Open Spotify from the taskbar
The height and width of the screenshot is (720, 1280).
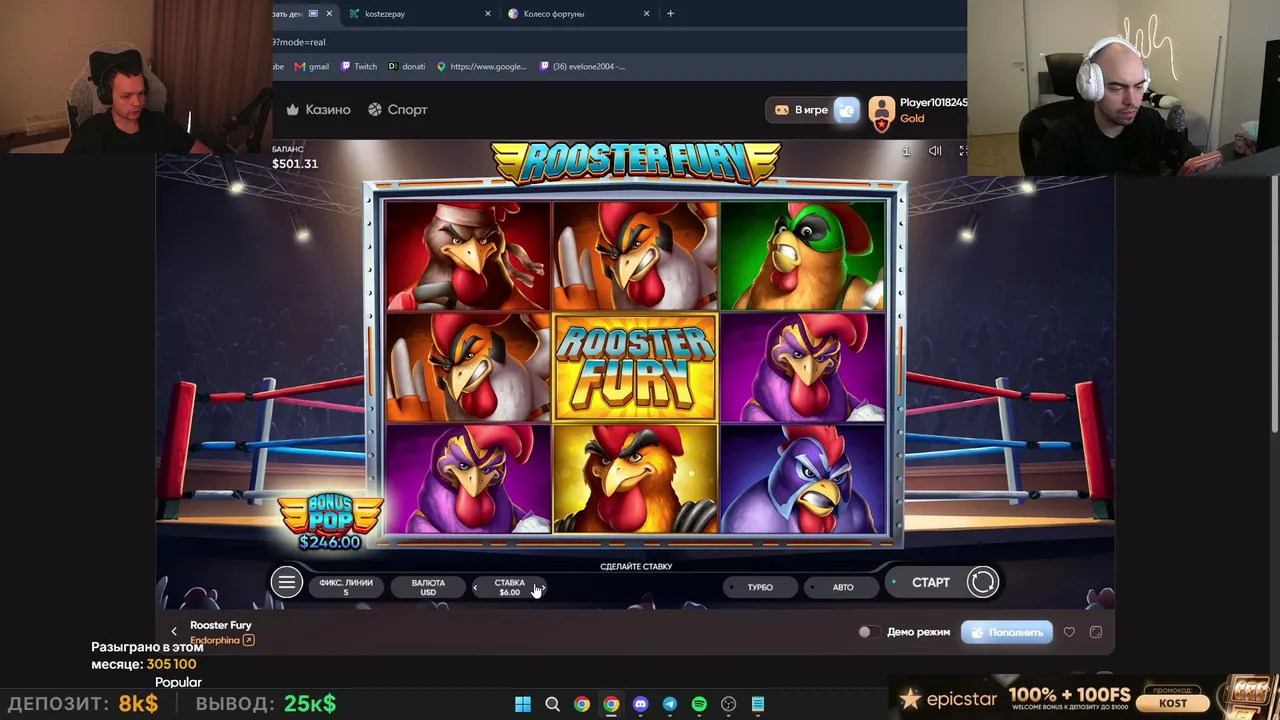pyautogui.click(x=699, y=704)
